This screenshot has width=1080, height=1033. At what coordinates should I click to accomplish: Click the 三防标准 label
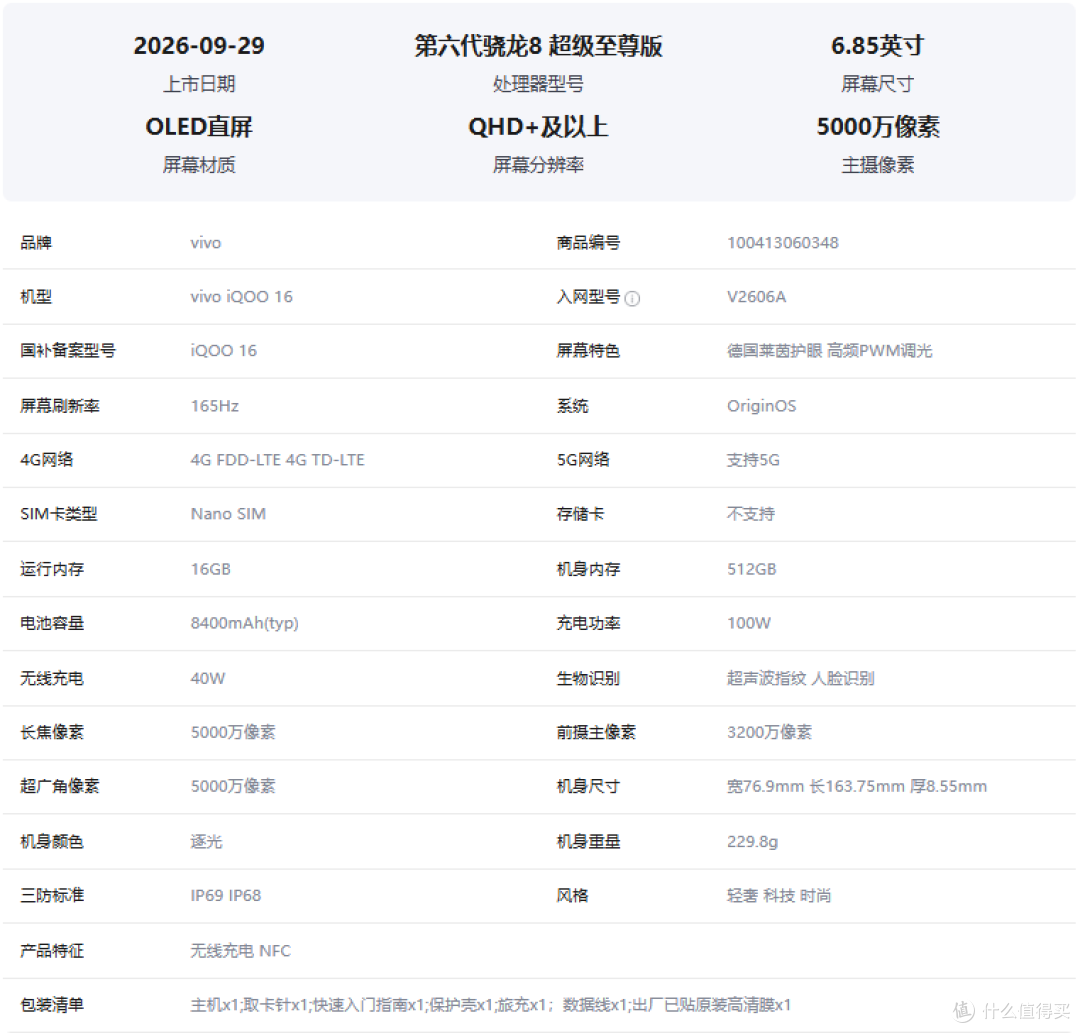tap(52, 895)
